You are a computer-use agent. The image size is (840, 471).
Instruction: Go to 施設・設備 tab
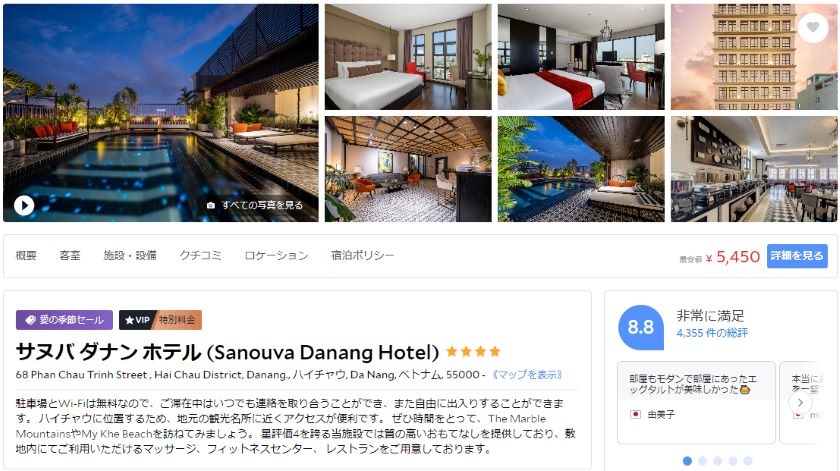130,256
